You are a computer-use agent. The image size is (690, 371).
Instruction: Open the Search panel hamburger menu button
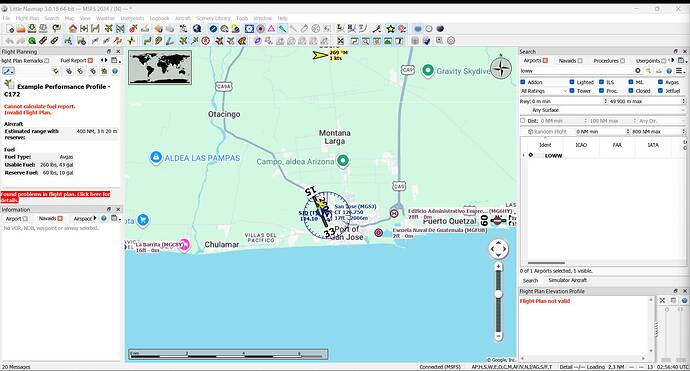tap(680, 70)
